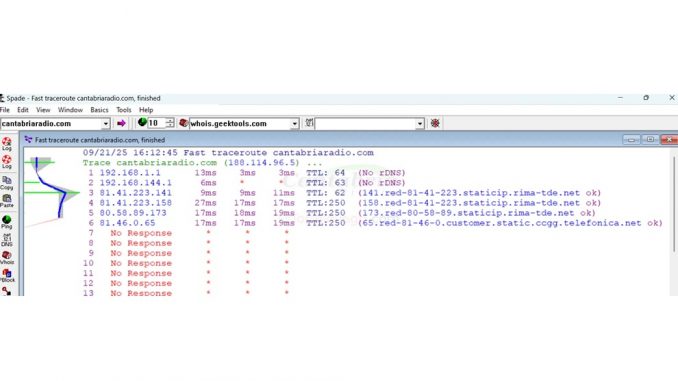Click hop 2 IP 192.168.144.1

pyautogui.click(x=135, y=183)
